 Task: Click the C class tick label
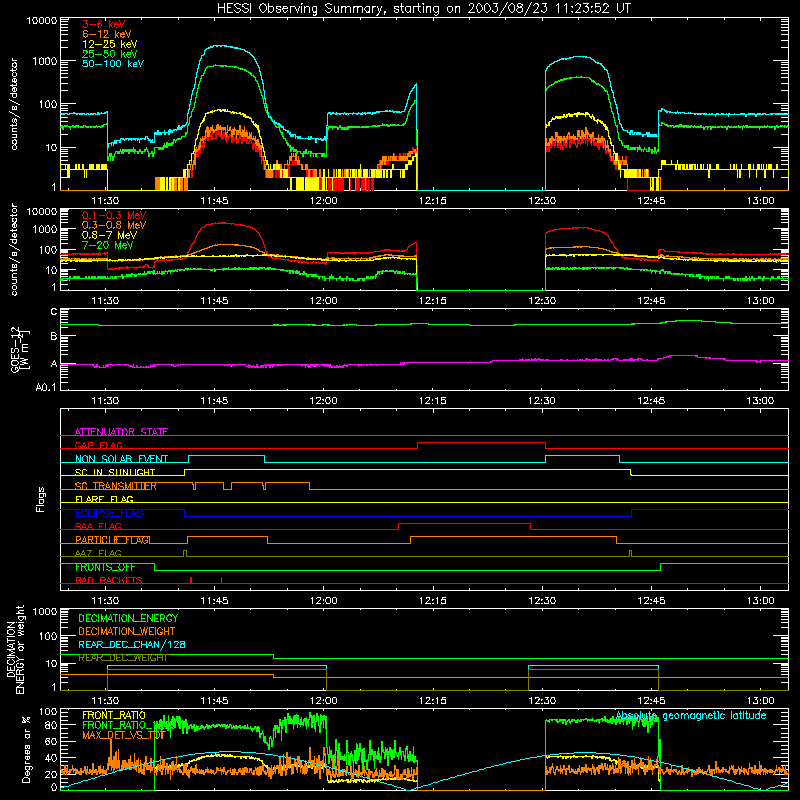(x=54, y=312)
